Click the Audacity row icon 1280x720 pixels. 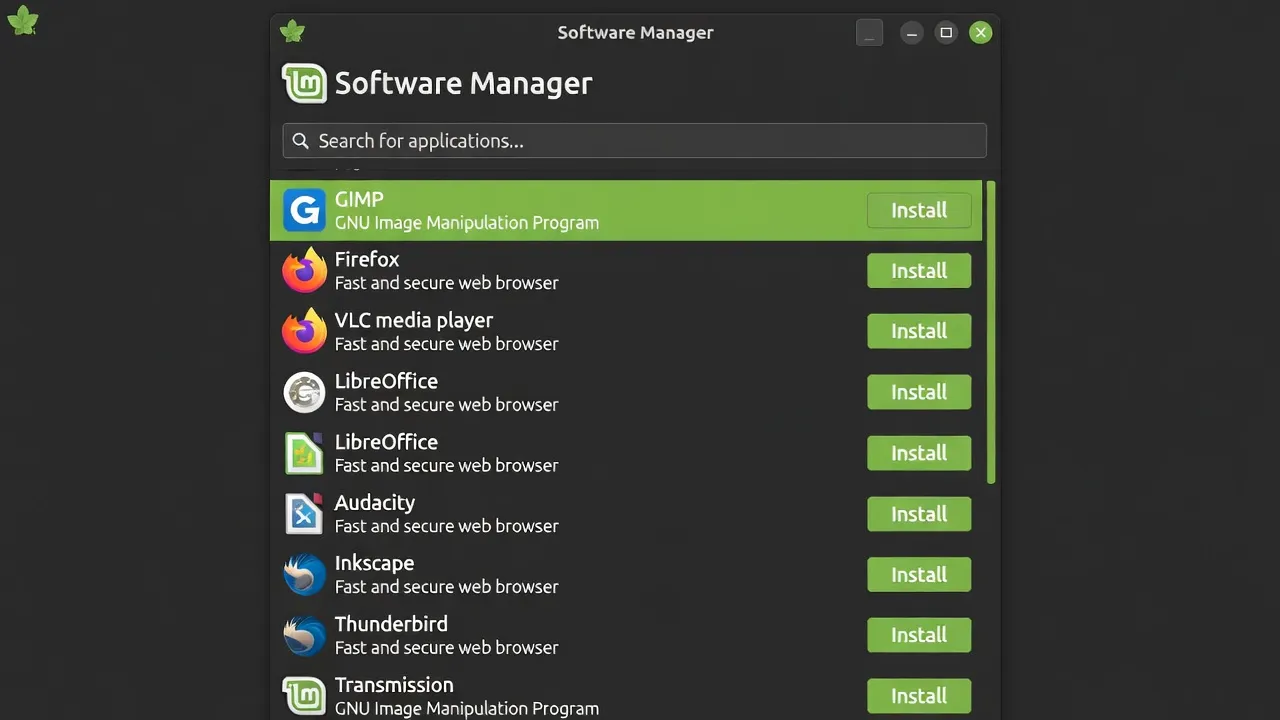tap(304, 514)
